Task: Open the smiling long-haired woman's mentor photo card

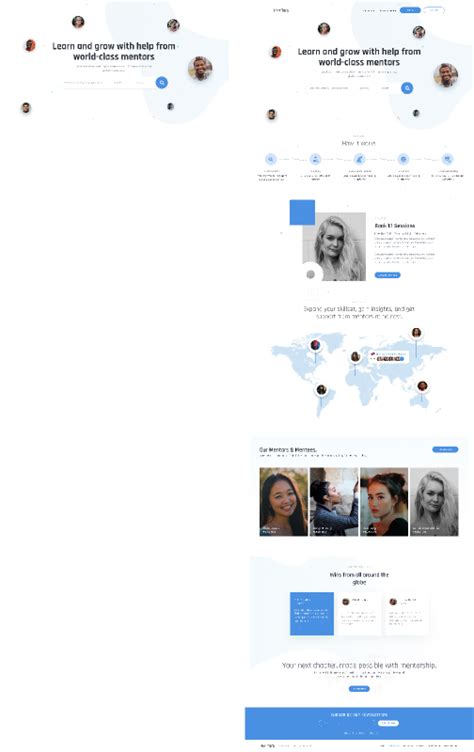Action: click(284, 502)
